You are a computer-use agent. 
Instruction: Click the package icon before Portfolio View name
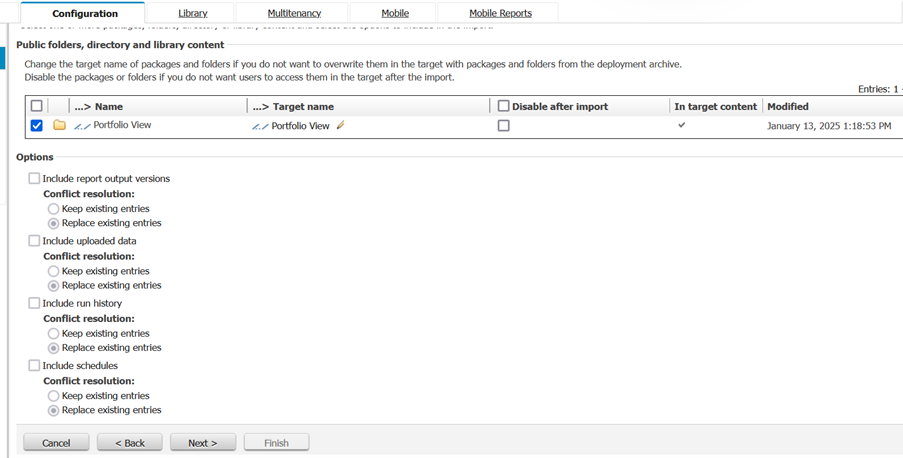click(82, 126)
